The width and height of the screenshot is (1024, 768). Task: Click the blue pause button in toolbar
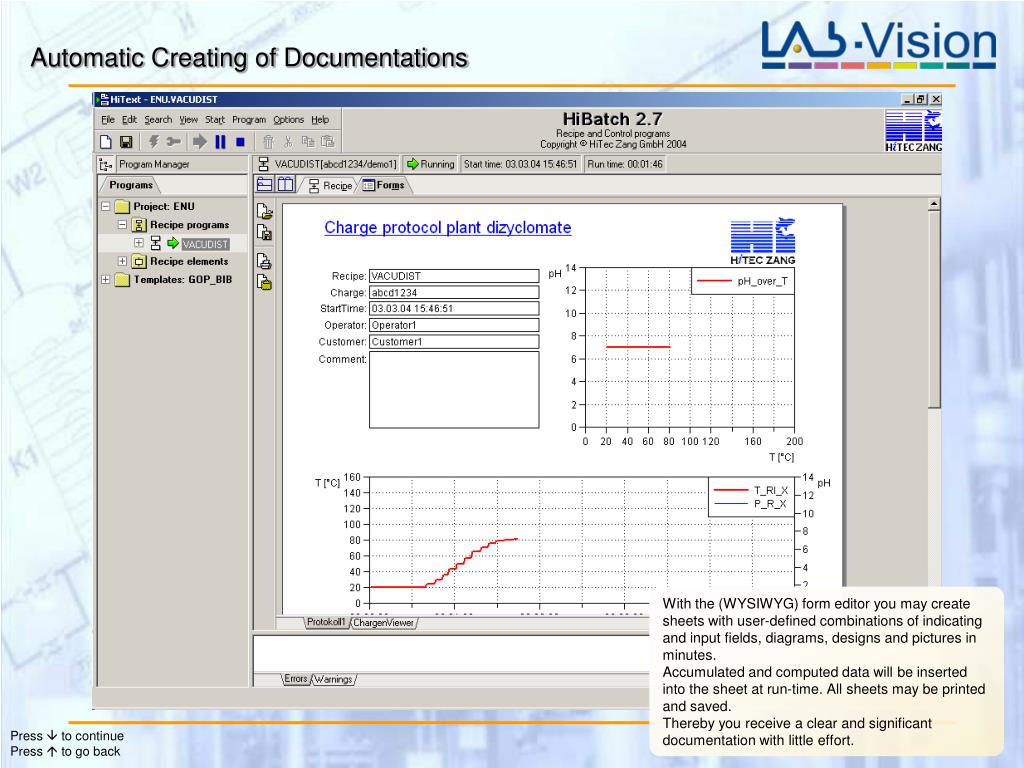click(221, 142)
